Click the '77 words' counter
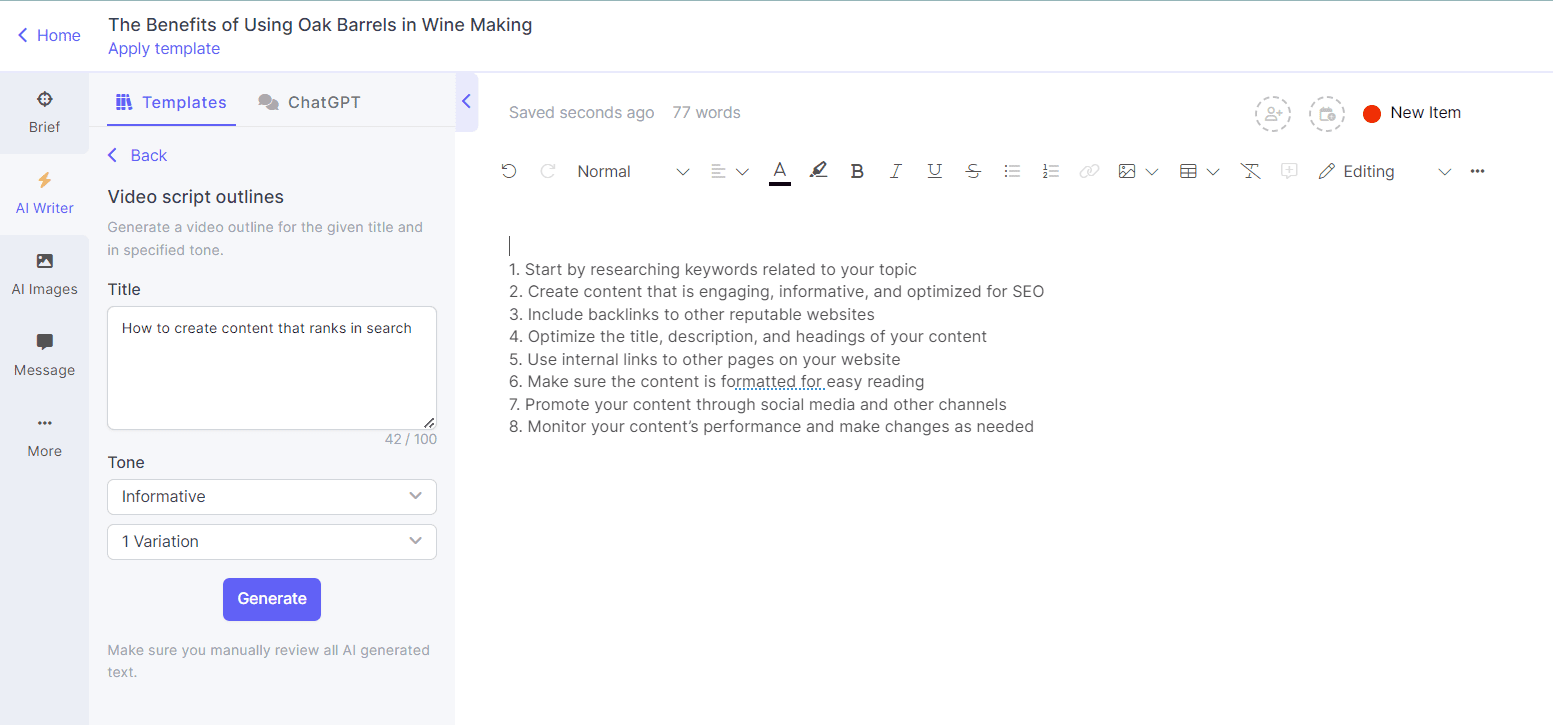 click(x=706, y=113)
